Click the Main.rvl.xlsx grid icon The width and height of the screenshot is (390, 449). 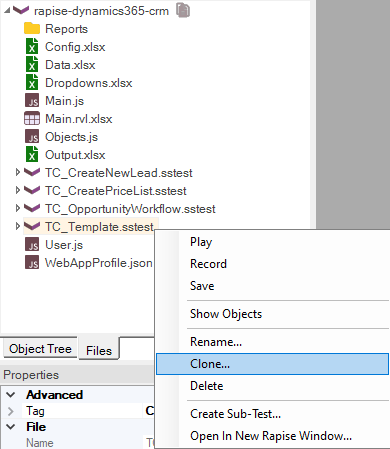pos(32,119)
